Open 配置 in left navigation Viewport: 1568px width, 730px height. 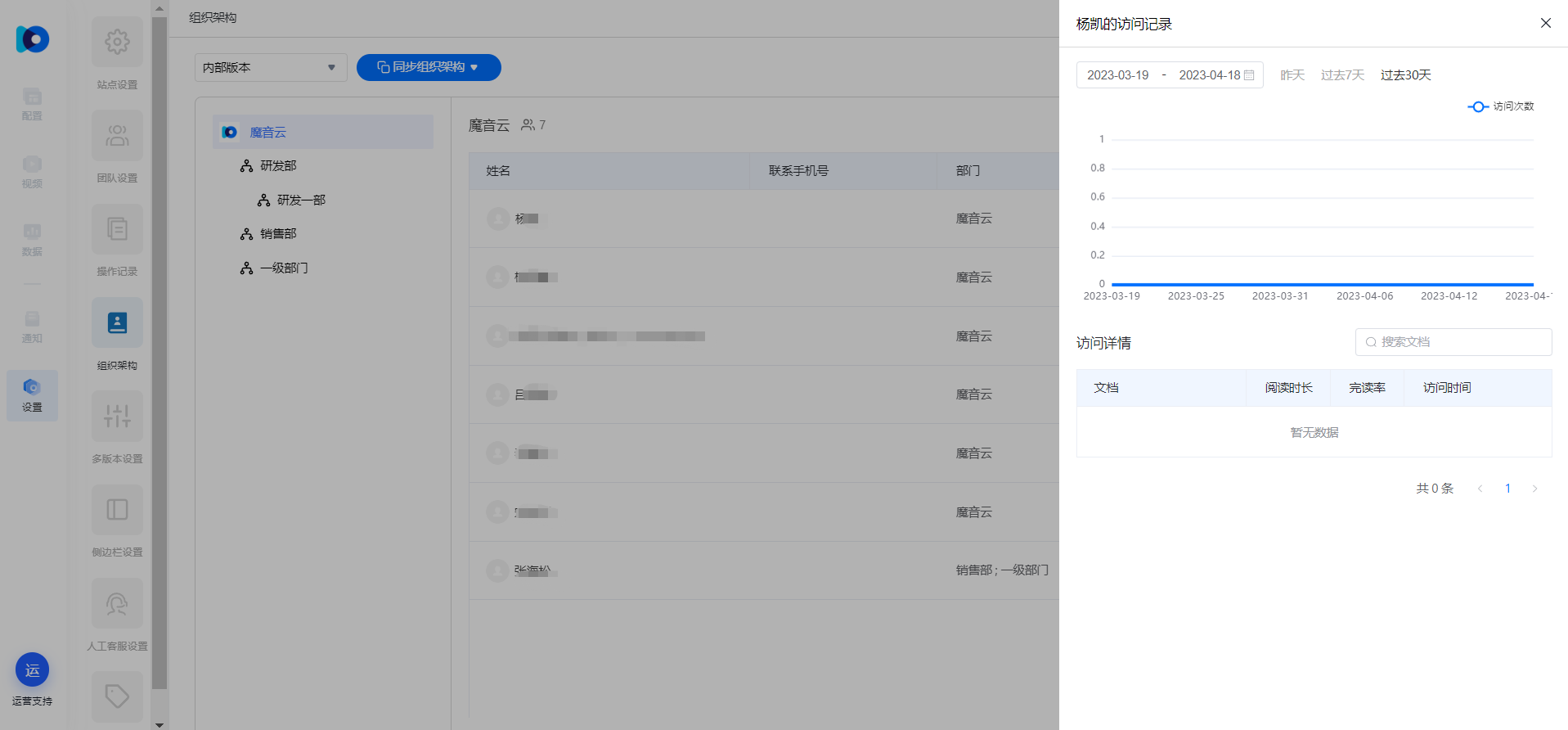click(32, 104)
